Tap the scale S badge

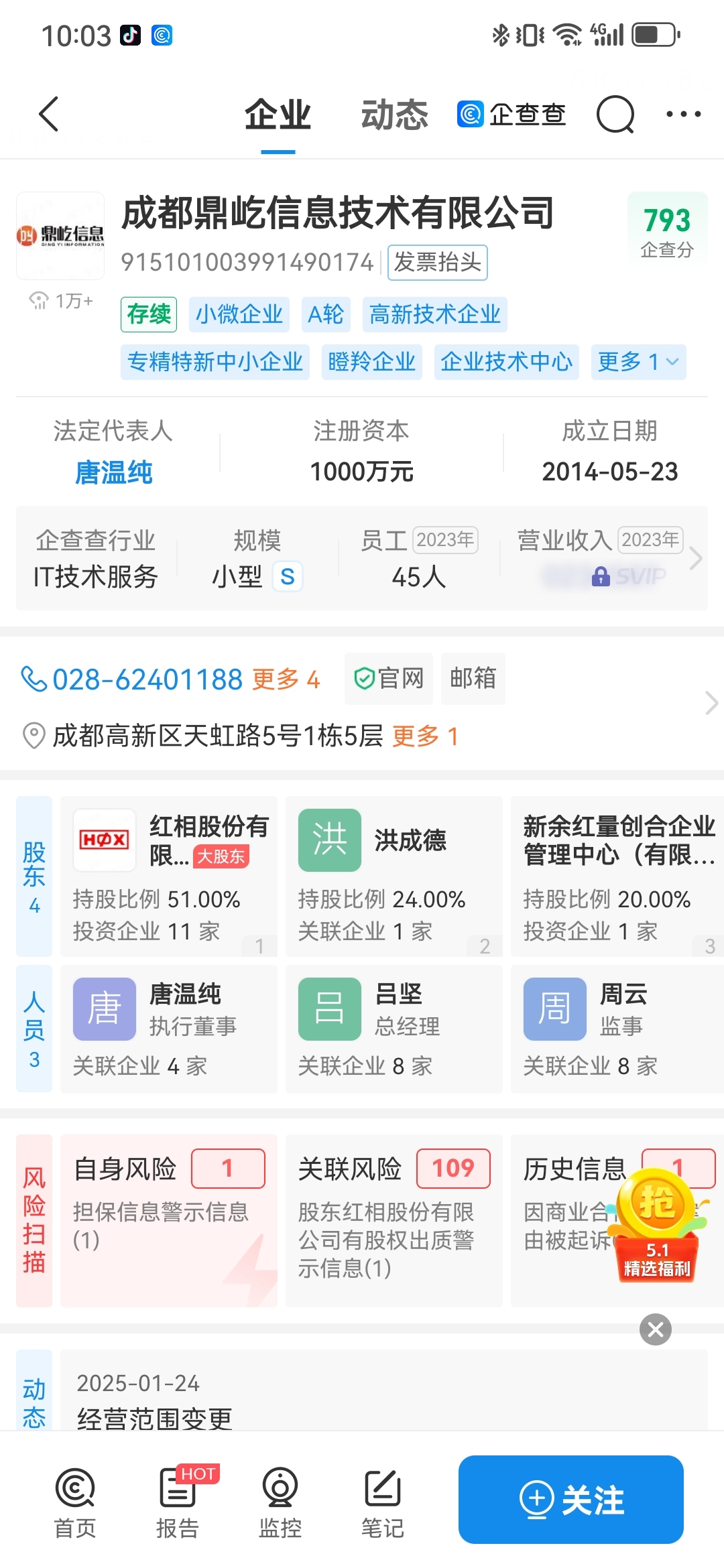coord(288,576)
